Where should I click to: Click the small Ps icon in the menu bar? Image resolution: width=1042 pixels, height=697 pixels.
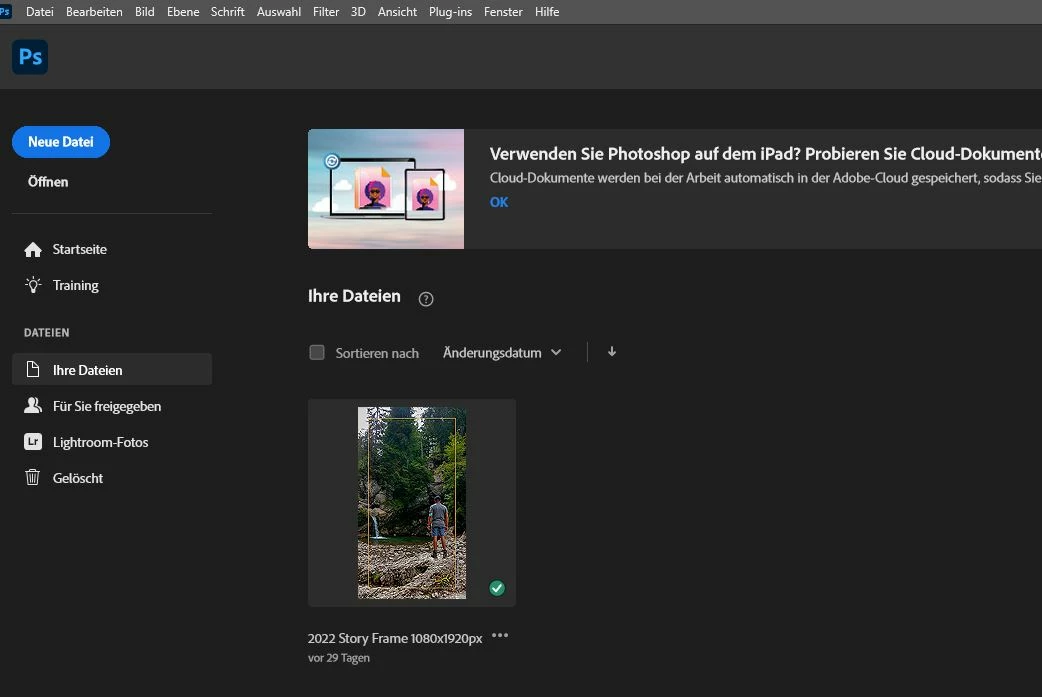coord(5,11)
